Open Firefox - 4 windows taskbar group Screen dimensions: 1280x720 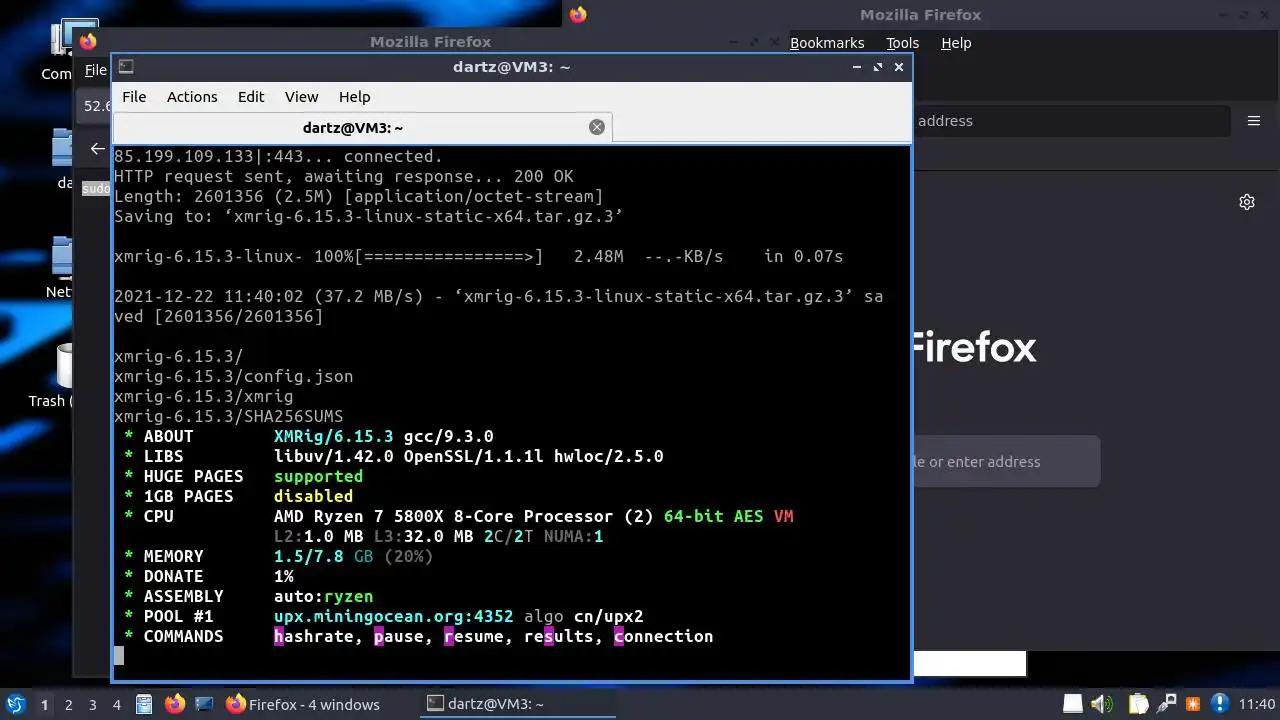(303, 704)
